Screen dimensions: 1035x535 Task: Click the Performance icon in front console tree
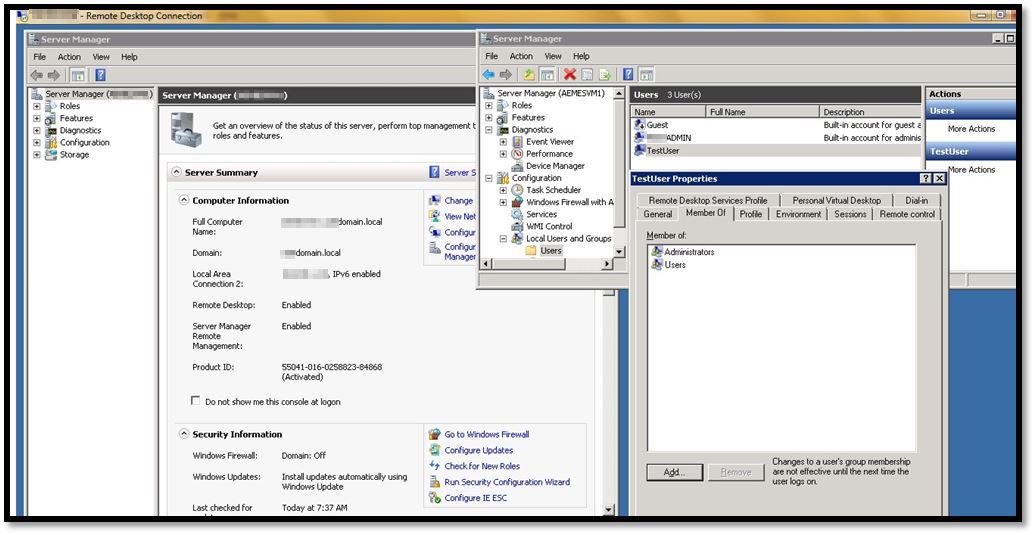tap(518, 153)
